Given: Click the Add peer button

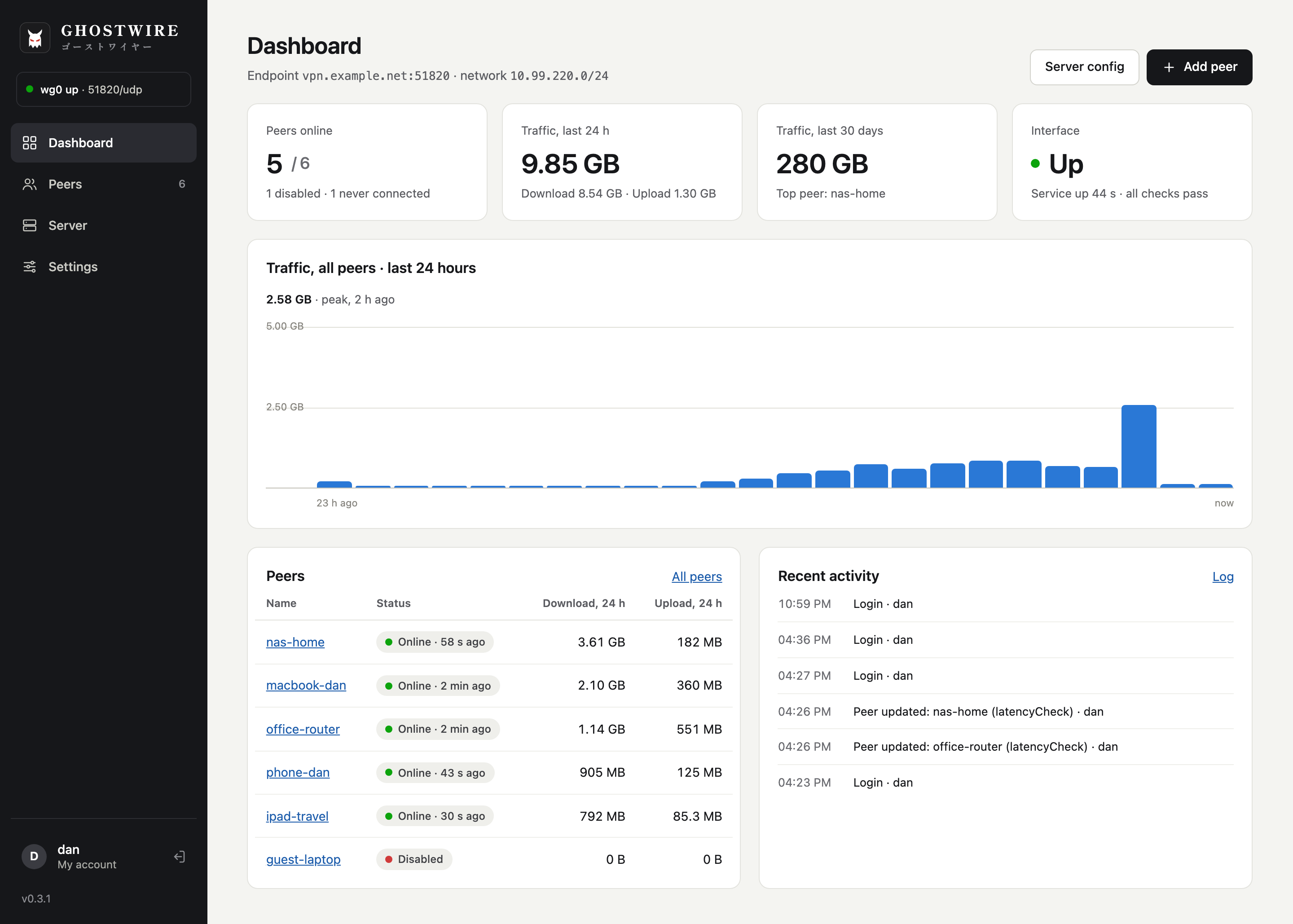Looking at the screenshot, I should 1199,67.
